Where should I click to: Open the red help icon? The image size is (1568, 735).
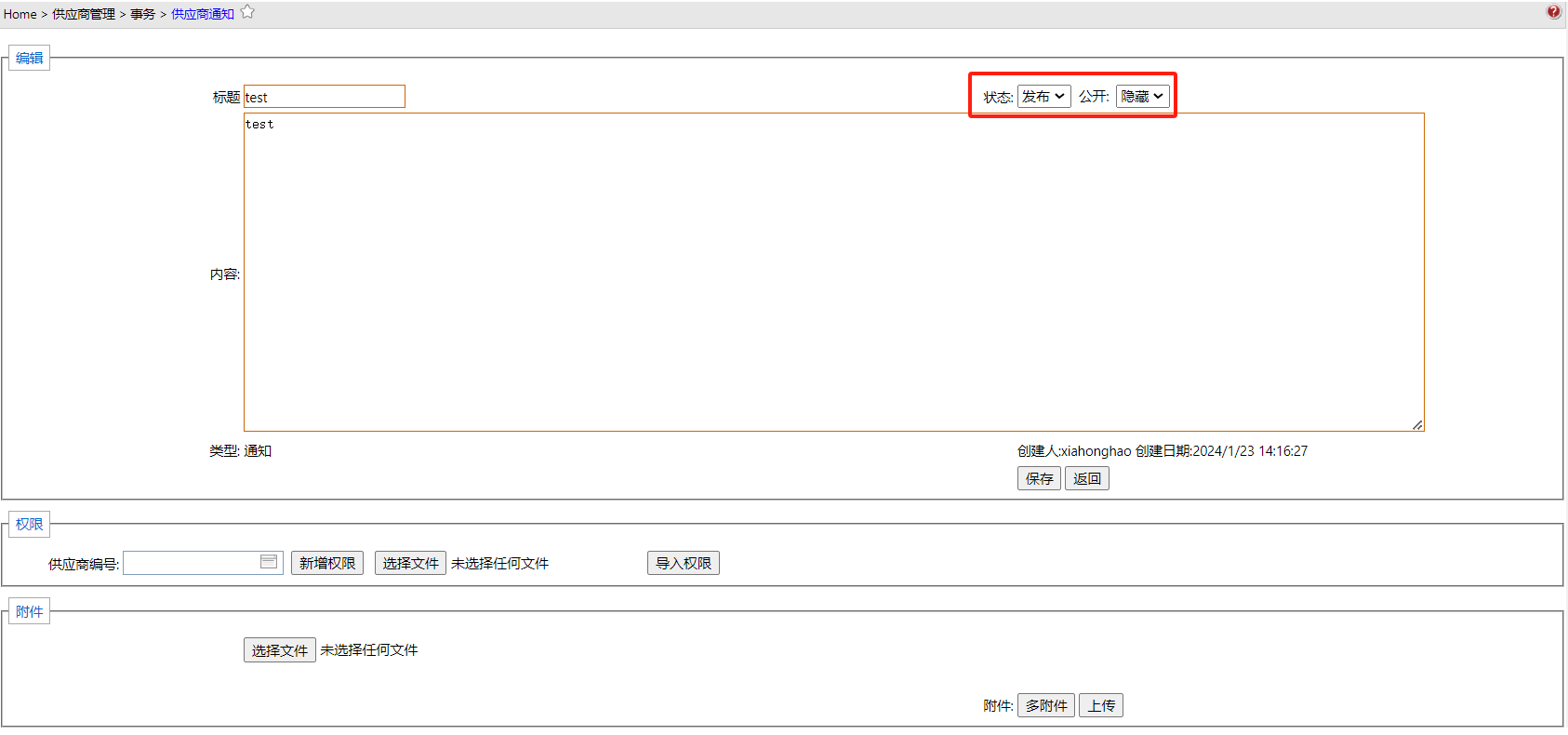1553,12
